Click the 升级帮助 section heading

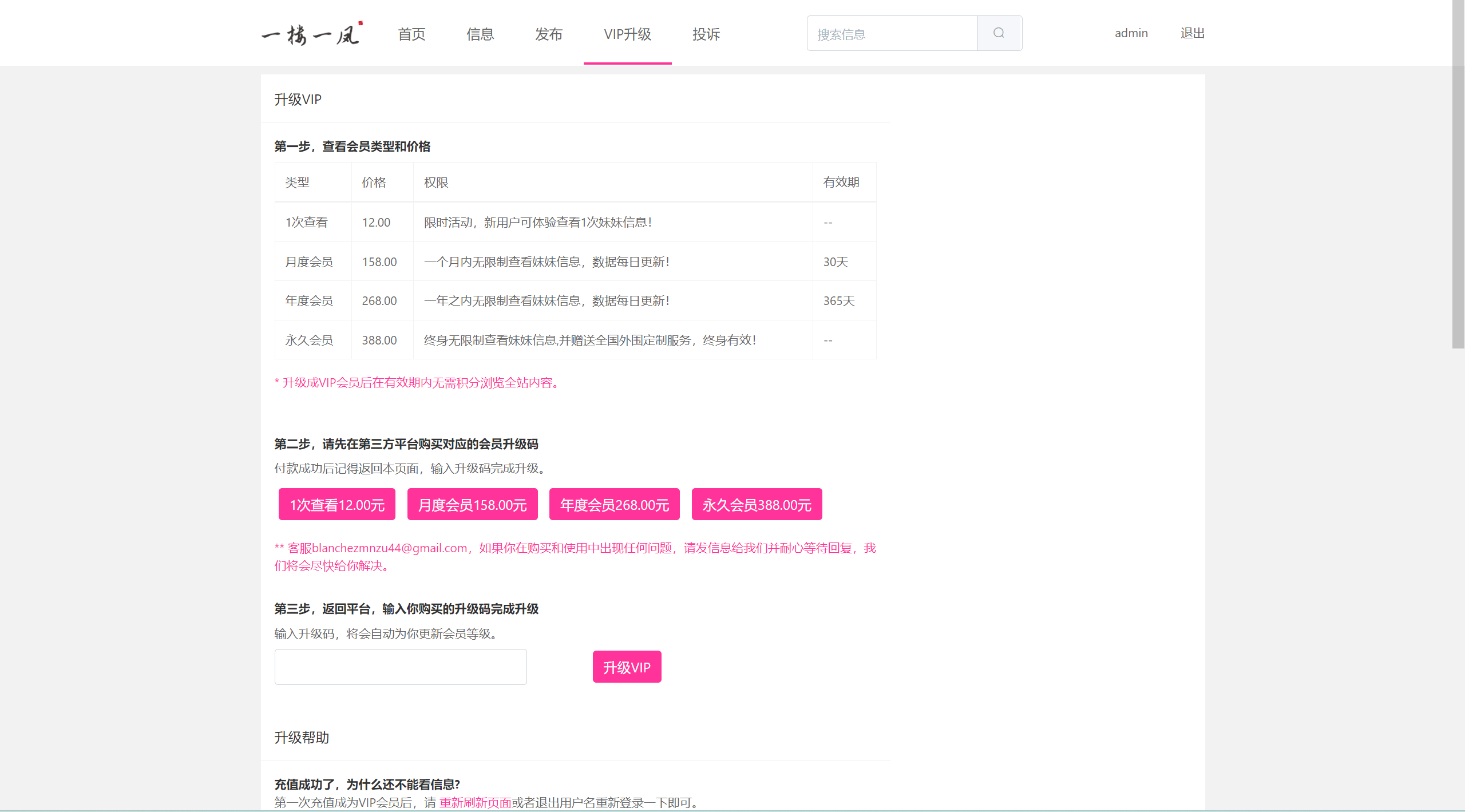tap(302, 737)
